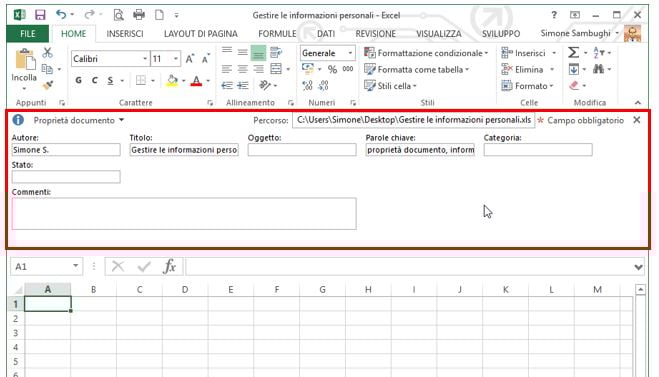
Task: Switch to DATI ribbon tab
Action: pos(326,34)
